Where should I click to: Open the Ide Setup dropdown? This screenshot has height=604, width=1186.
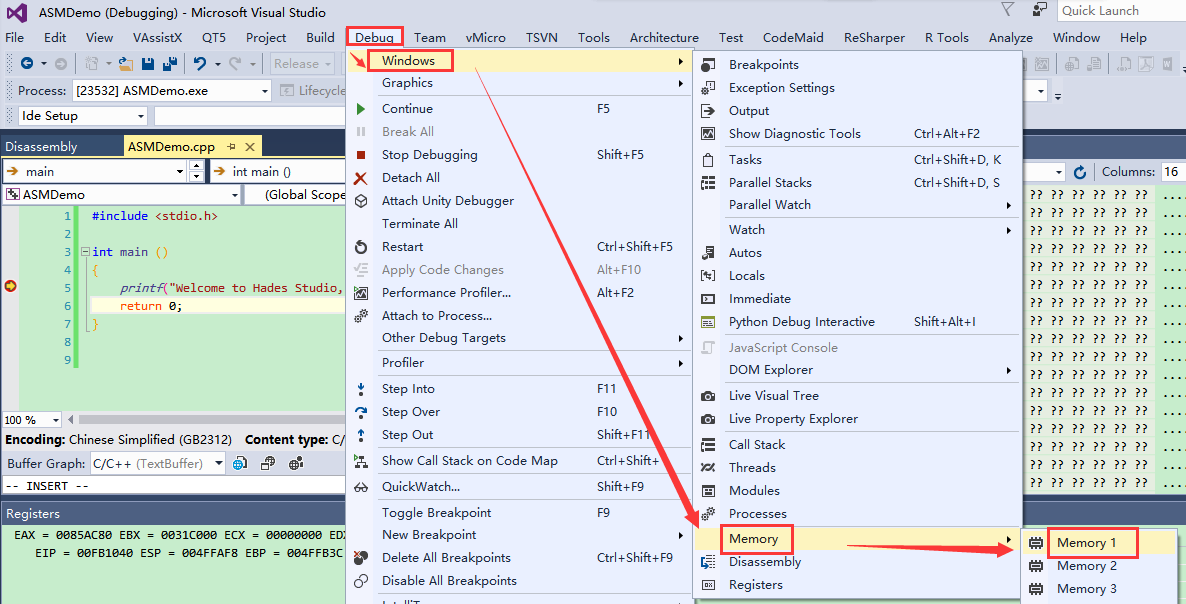[141, 116]
